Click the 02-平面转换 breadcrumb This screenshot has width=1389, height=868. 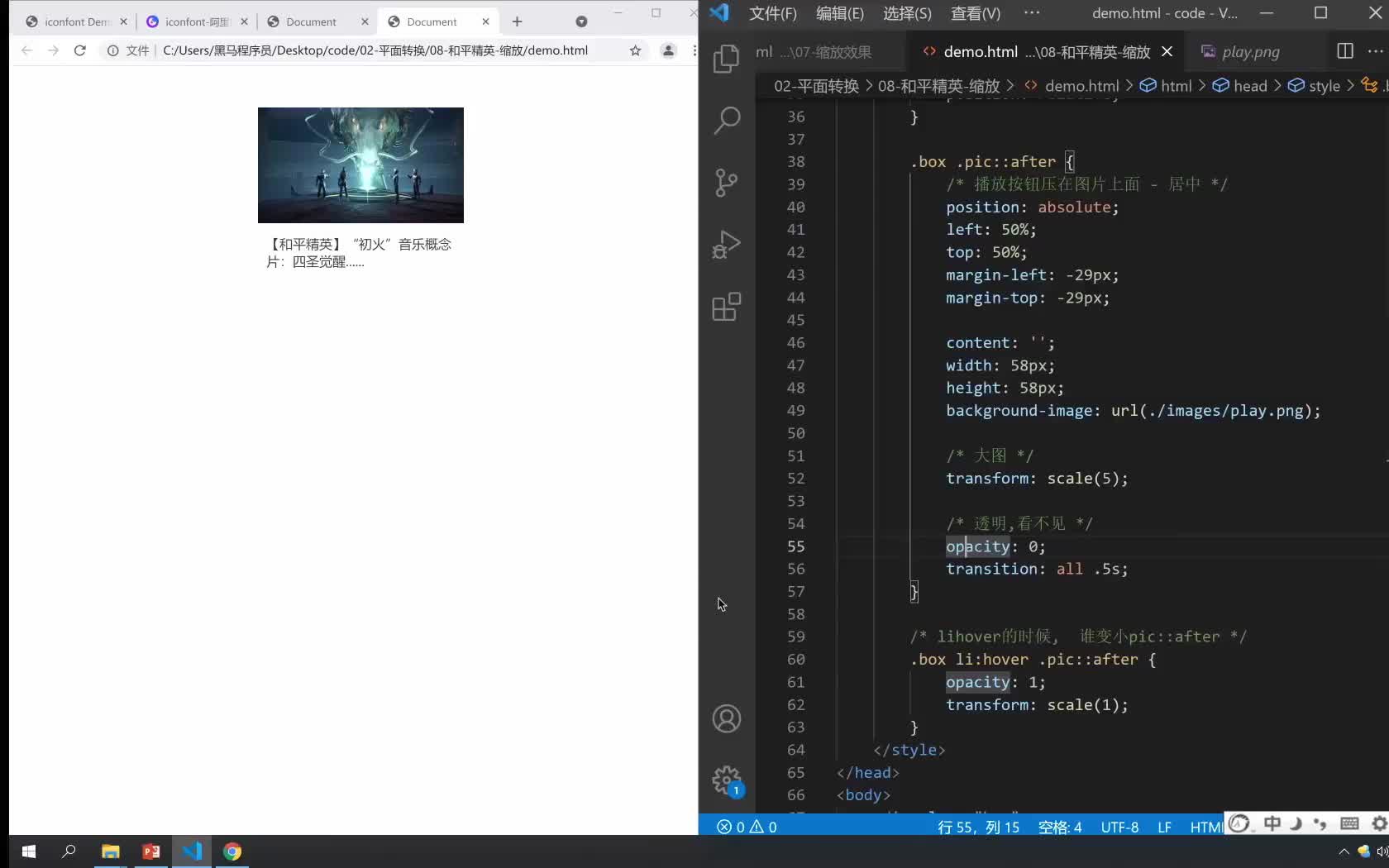coord(816,86)
